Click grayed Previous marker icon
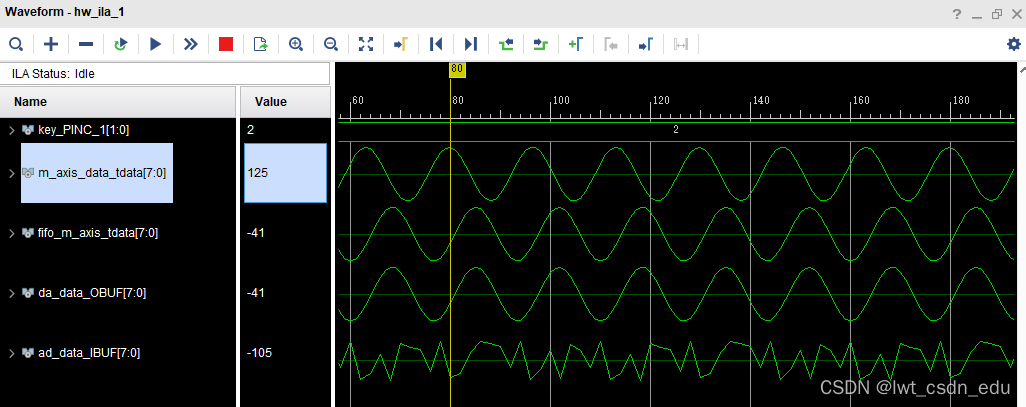This screenshot has height=407, width=1026. tap(610, 44)
